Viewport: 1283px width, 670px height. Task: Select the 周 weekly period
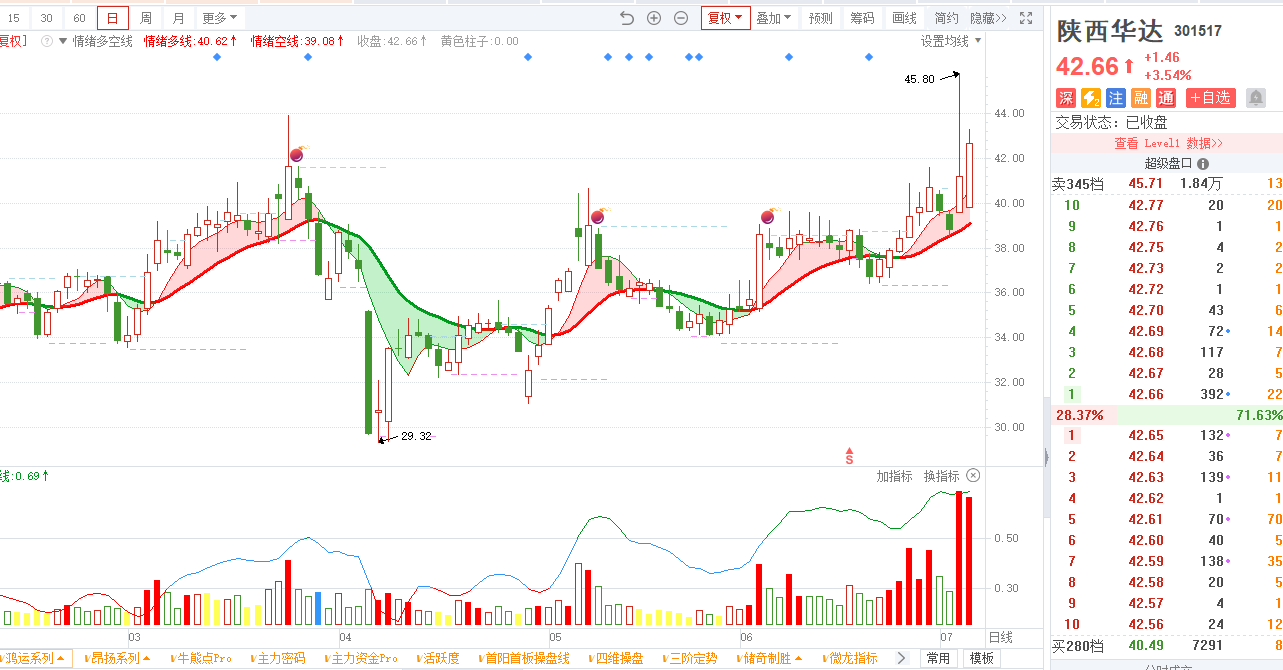pos(146,18)
